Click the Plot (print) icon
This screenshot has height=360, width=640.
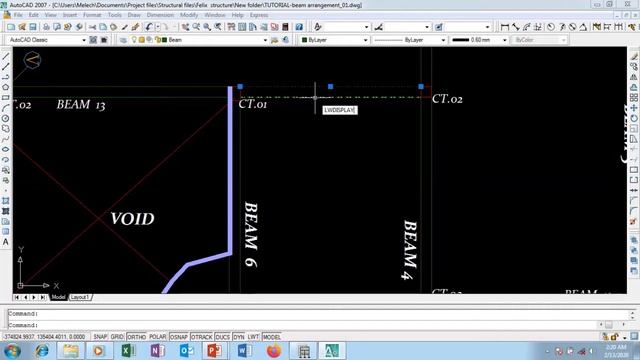[46, 27]
